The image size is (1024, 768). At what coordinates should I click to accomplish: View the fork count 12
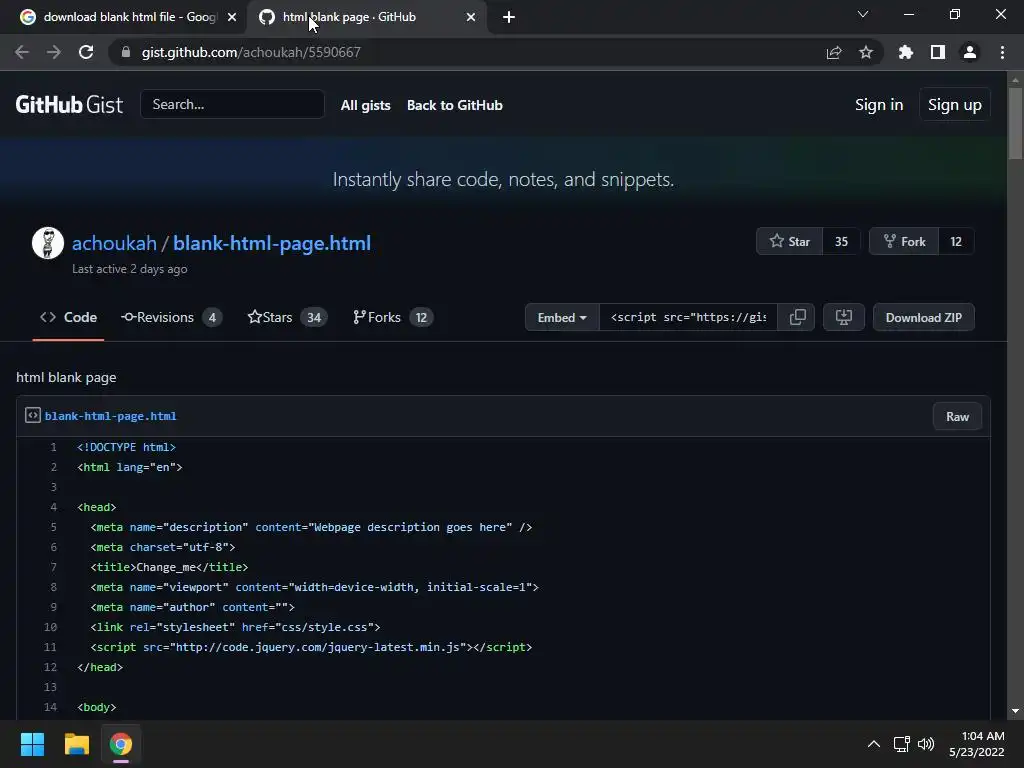point(956,242)
